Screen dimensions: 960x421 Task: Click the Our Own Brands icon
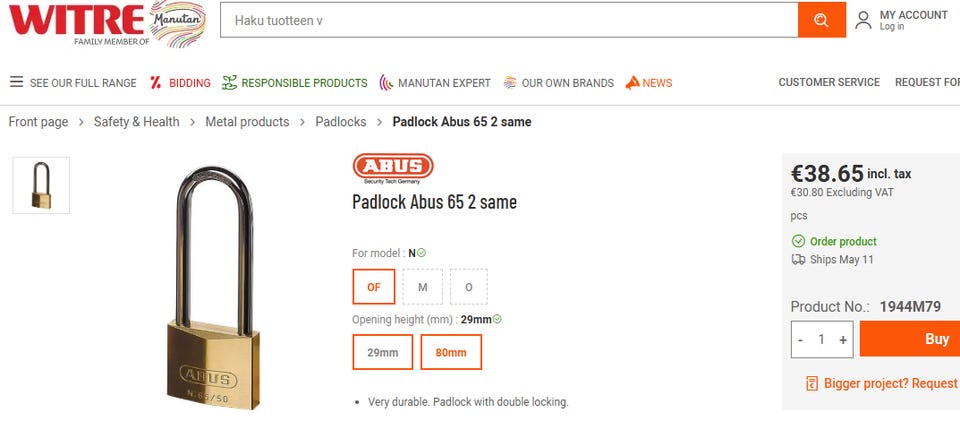coord(510,83)
